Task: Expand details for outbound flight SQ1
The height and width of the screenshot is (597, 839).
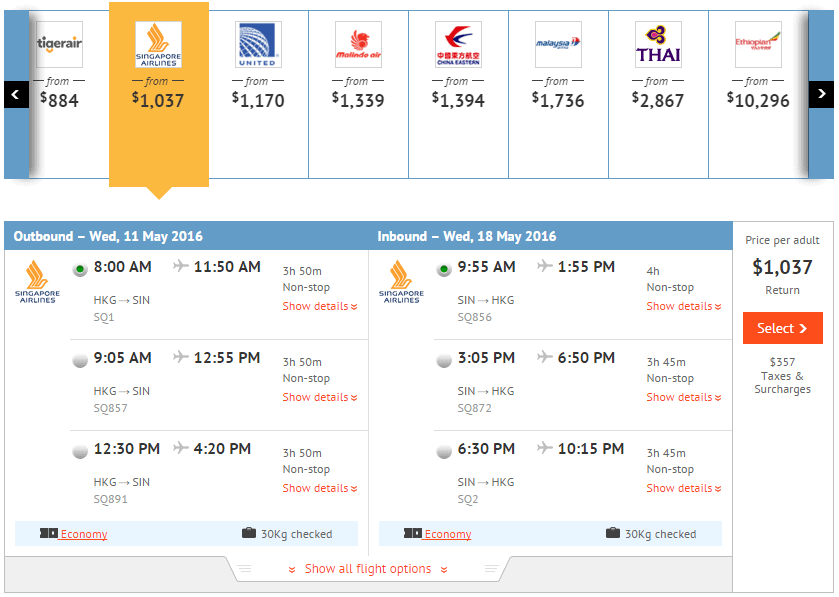Action: tap(319, 306)
